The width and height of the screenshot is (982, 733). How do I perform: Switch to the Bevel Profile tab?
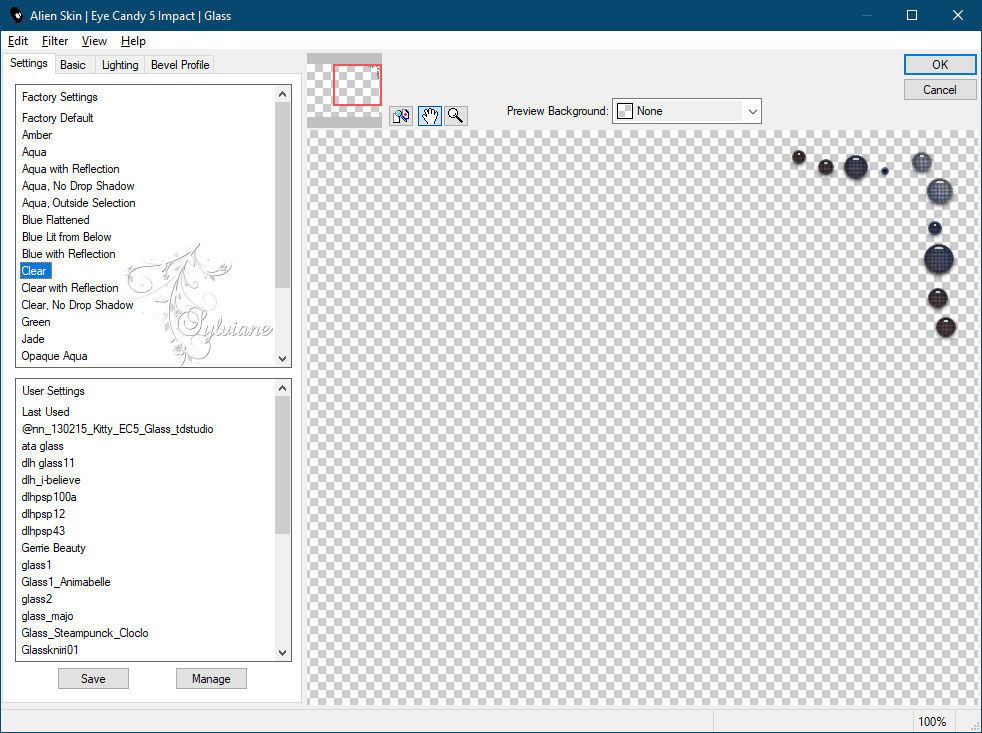coord(180,65)
